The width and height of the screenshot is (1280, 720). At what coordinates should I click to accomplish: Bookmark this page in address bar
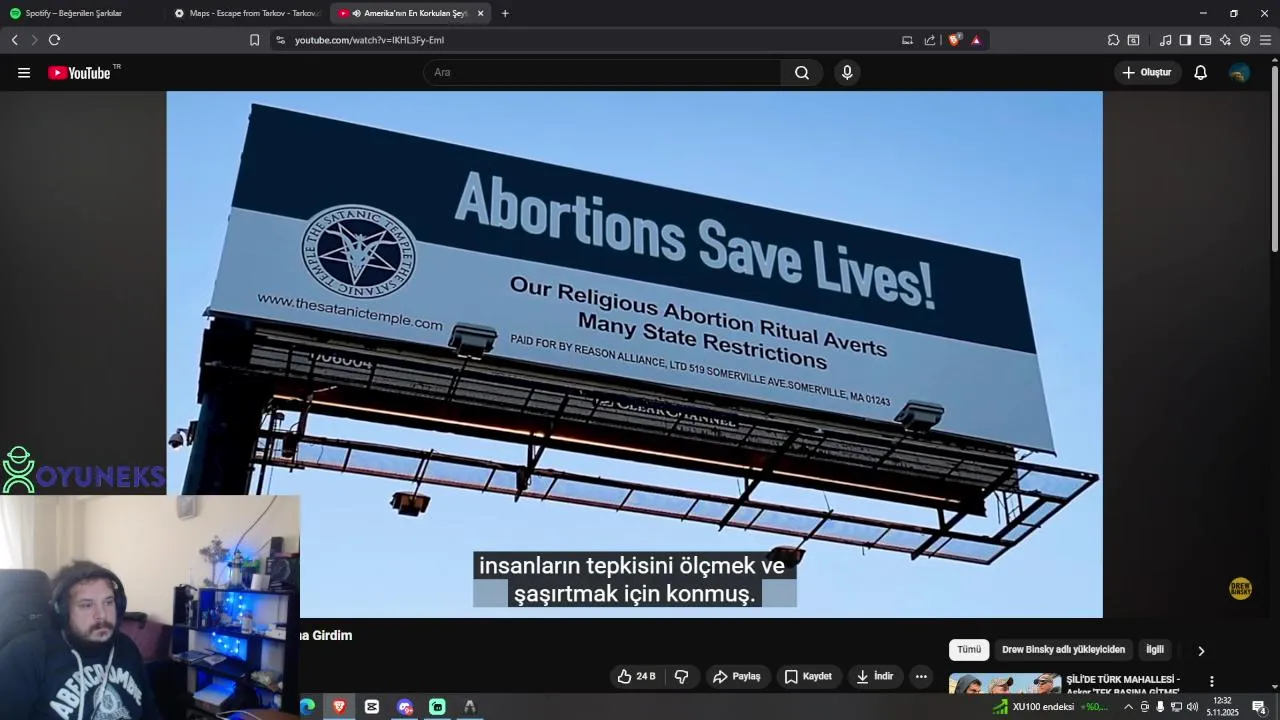pos(254,40)
